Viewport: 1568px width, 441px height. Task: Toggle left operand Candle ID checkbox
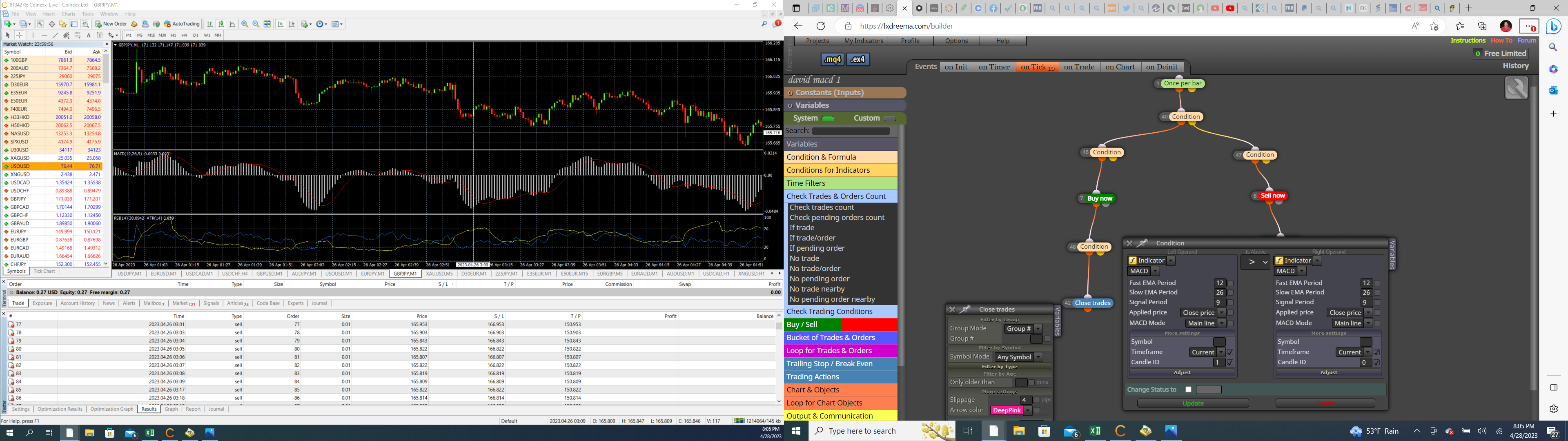click(x=1230, y=363)
